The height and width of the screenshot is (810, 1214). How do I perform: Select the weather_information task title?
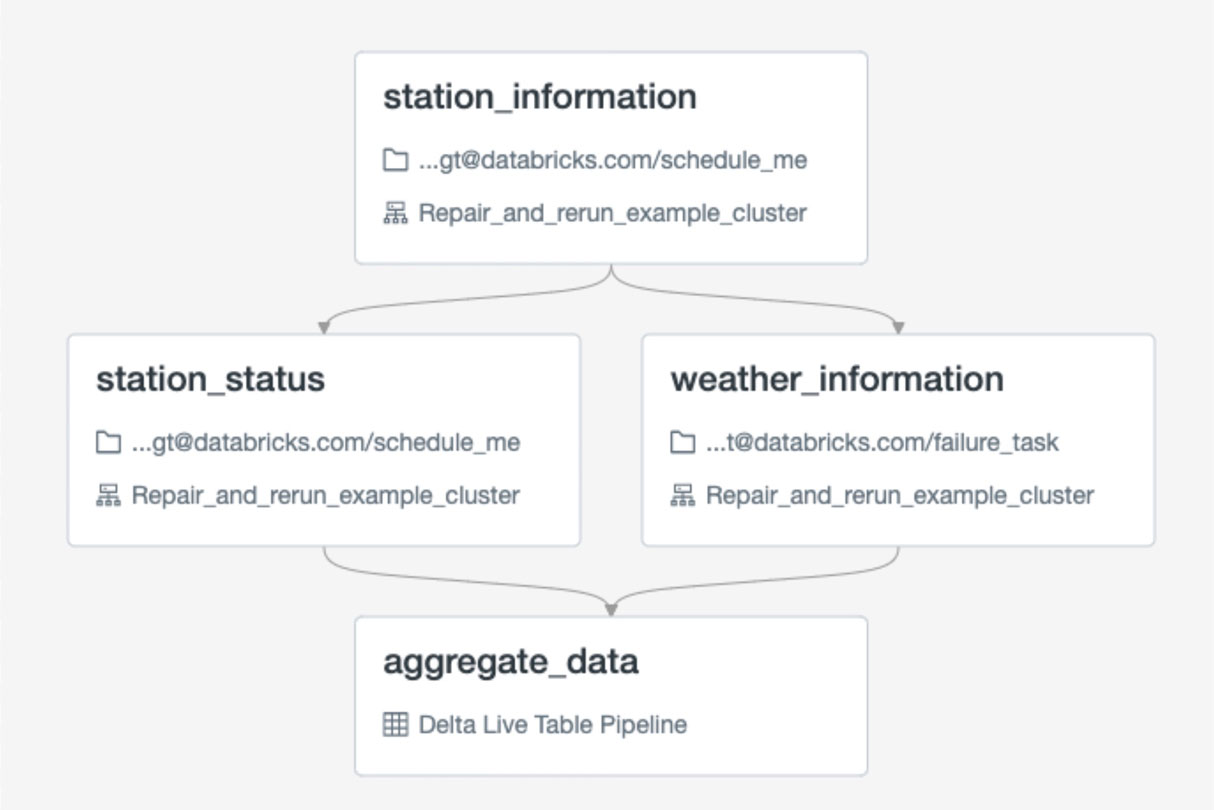coord(836,379)
